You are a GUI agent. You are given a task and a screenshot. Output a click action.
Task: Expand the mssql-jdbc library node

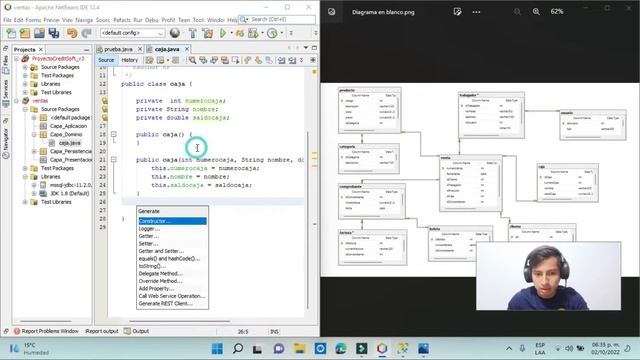(x=34, y=185)
